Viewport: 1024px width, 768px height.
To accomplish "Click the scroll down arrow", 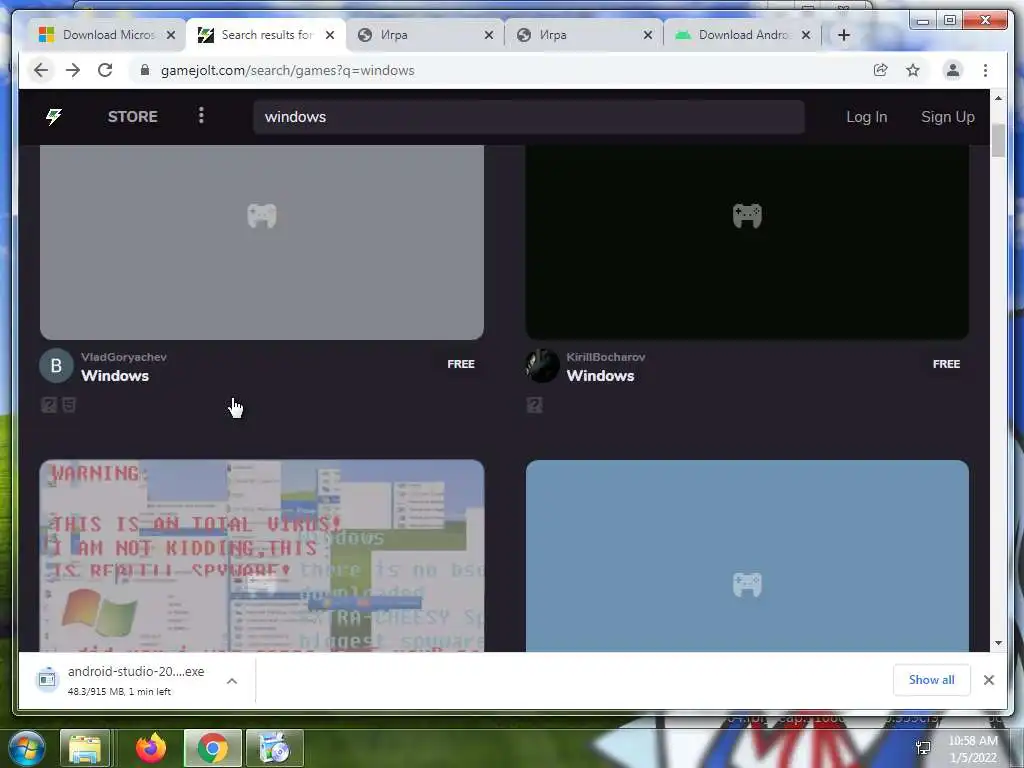I will (998, 643).
